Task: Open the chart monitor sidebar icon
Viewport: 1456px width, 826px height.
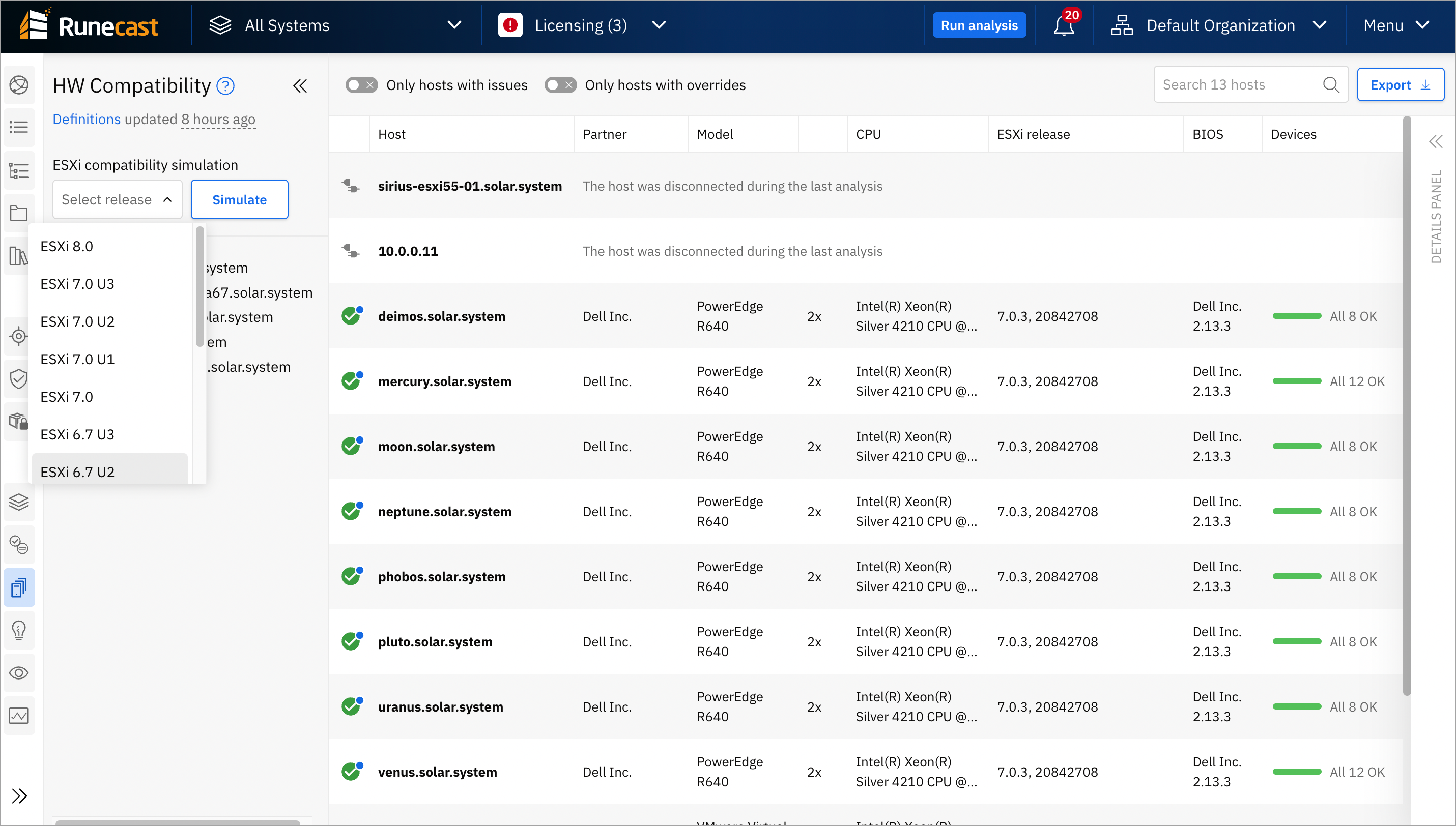Action: [x=19, y=715]
